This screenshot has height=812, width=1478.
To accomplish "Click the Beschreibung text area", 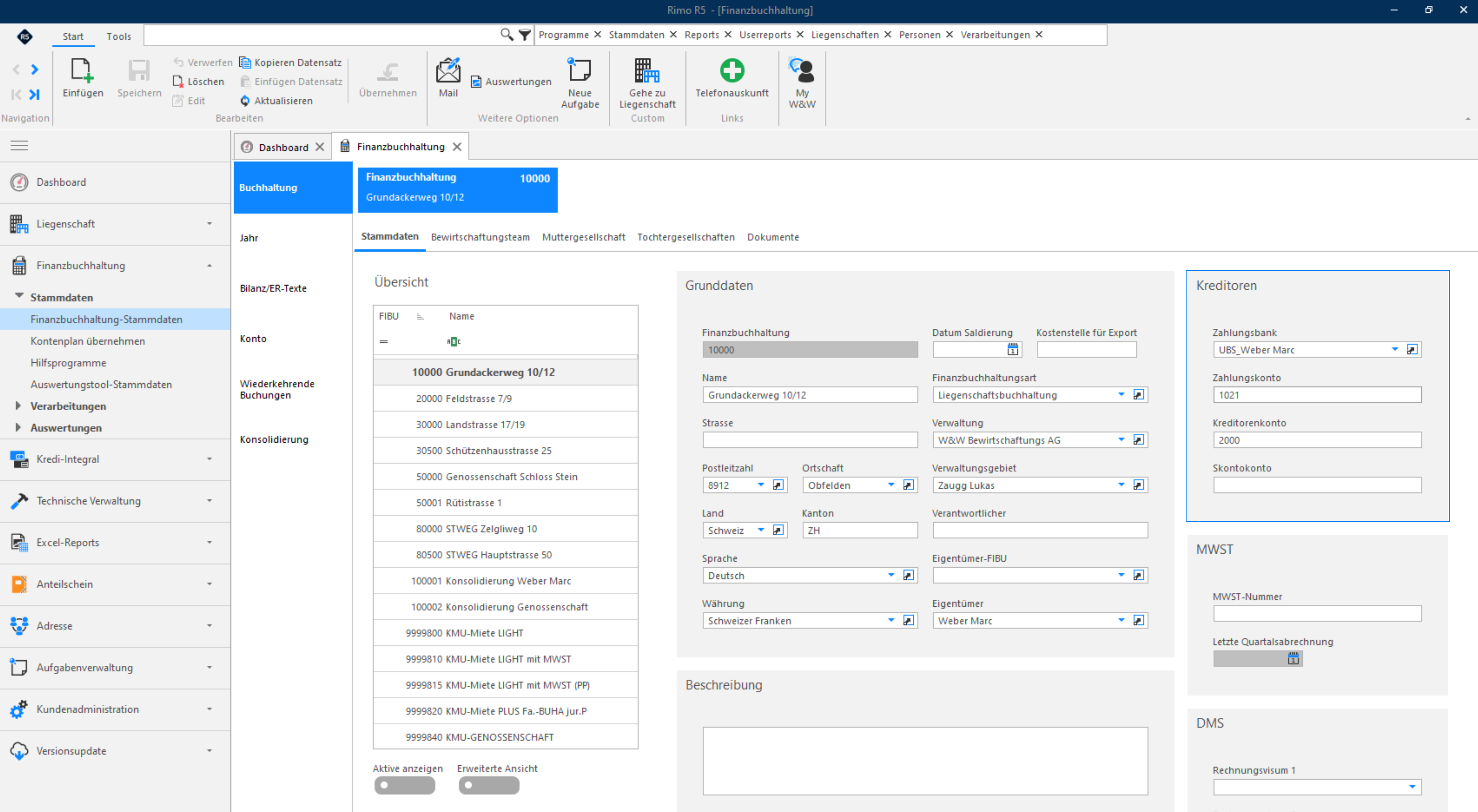I will click(x=925, y=760).
